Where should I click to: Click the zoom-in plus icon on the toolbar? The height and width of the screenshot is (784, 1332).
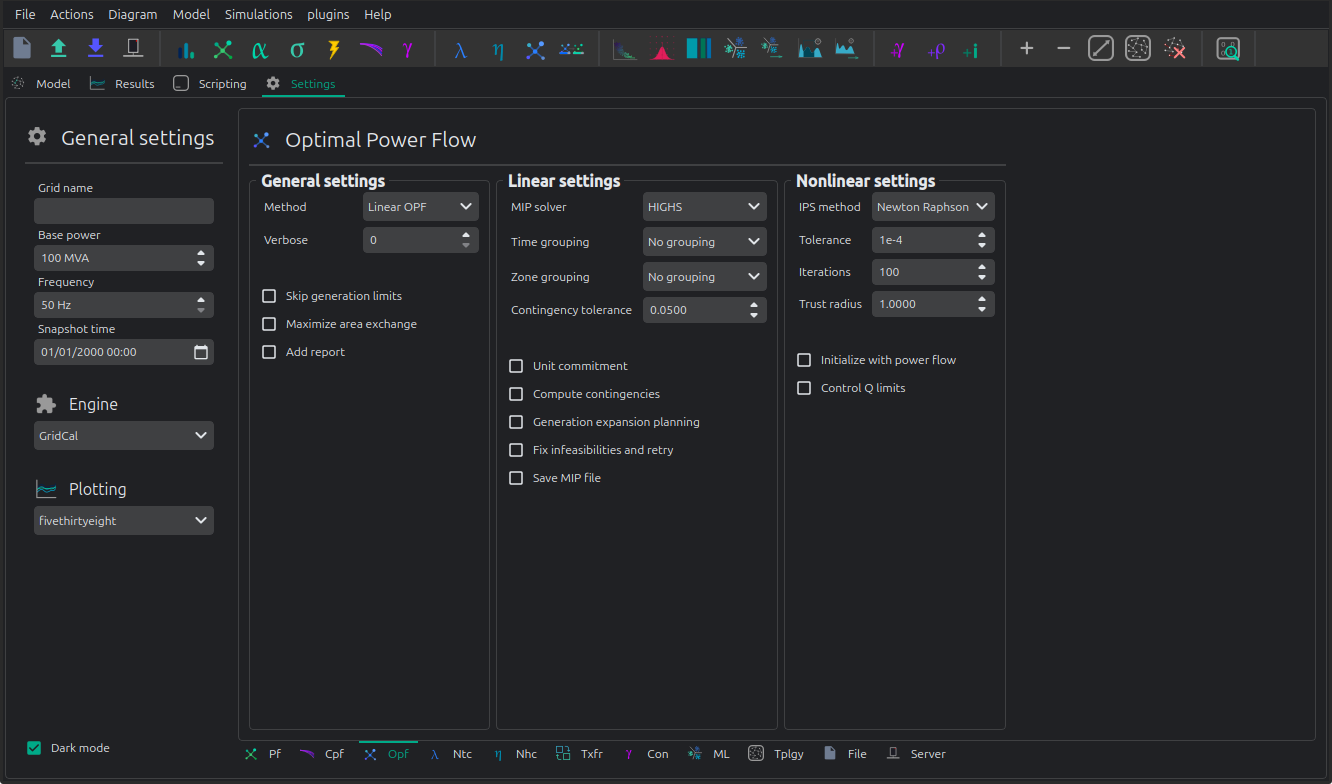pos(1027,47)
